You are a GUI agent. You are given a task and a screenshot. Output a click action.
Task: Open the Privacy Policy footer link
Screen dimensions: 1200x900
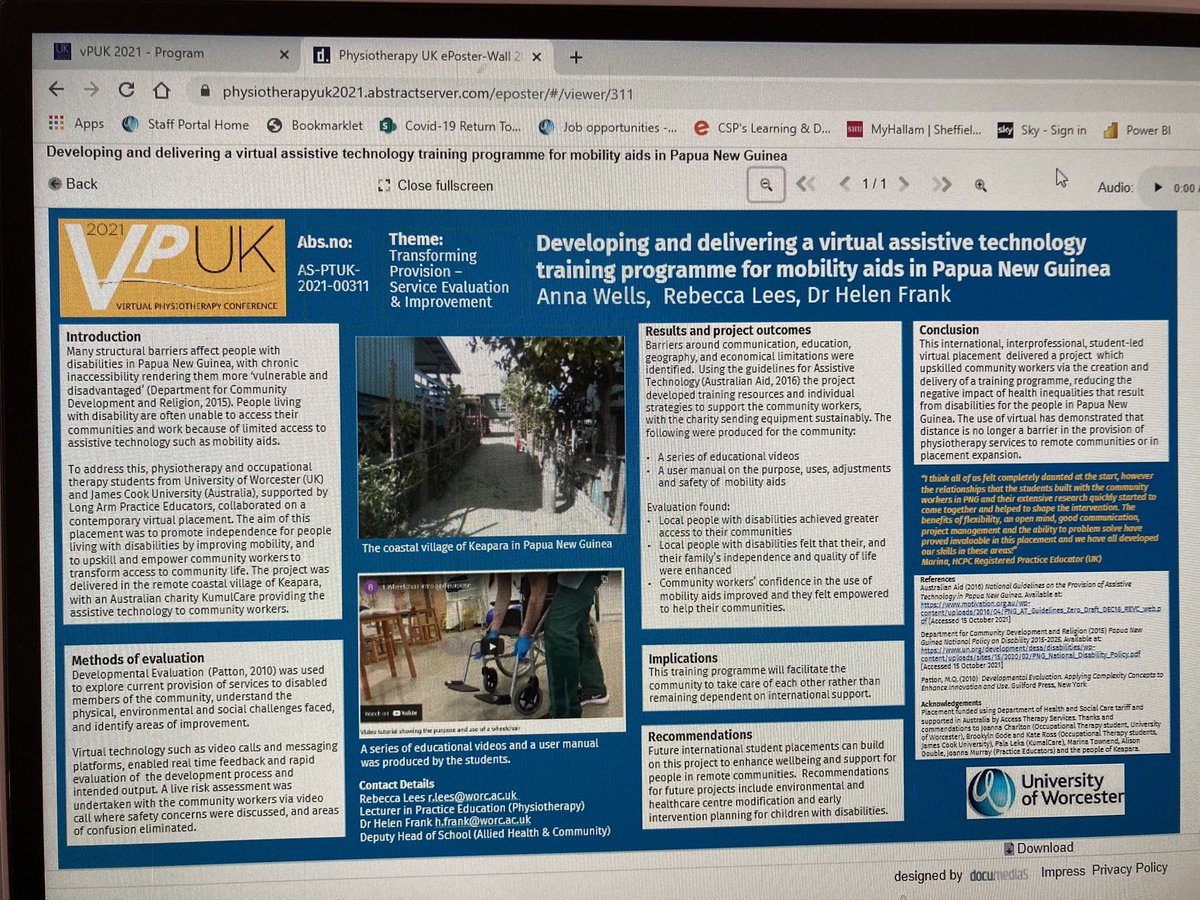coord(1130,868)
